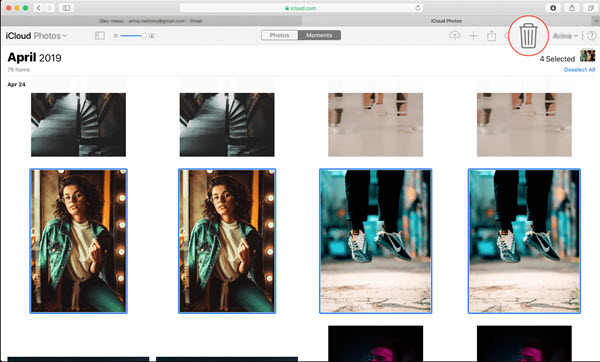The width and height of the screenshot is (600, 362).
Task: Click the 4 Selected label
Action: [557, 59]
